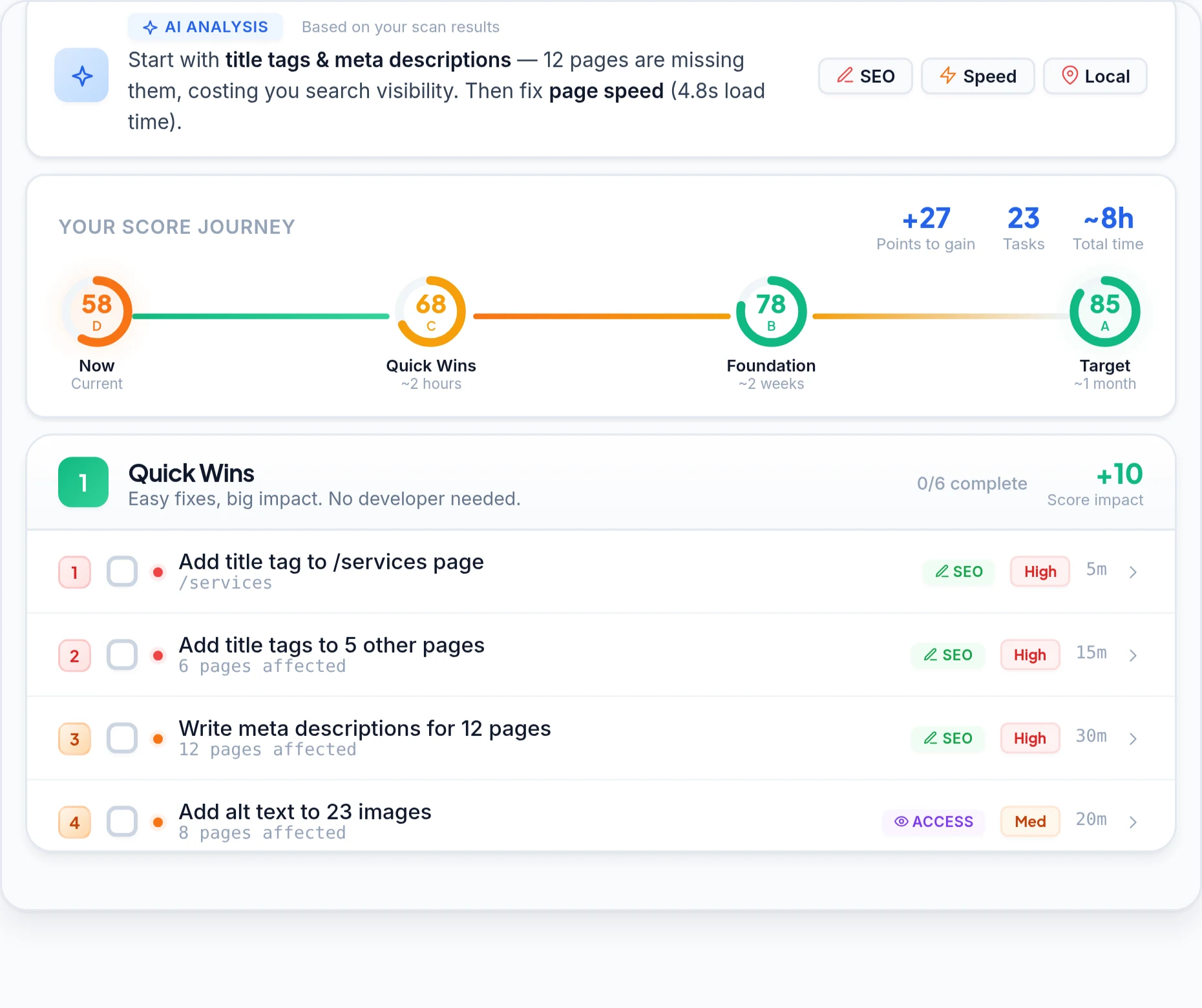The height and width of the screenshot is (1008, 1202).
Task: Expand the 5 other pages task chevron
Action: click(x=1133, y=655)
